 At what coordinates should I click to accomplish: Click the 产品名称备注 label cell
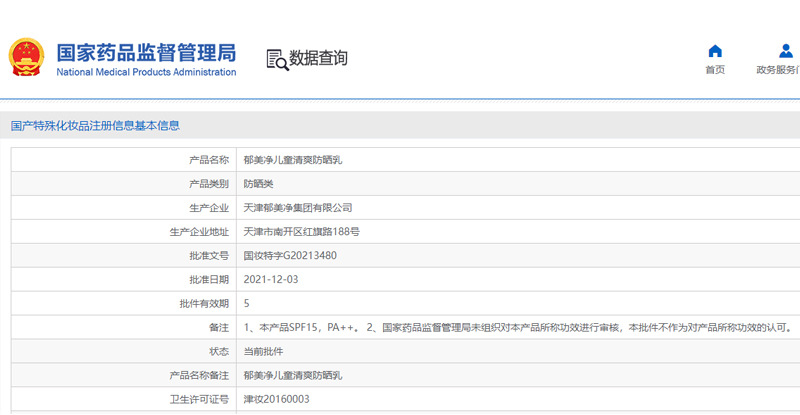124,376
